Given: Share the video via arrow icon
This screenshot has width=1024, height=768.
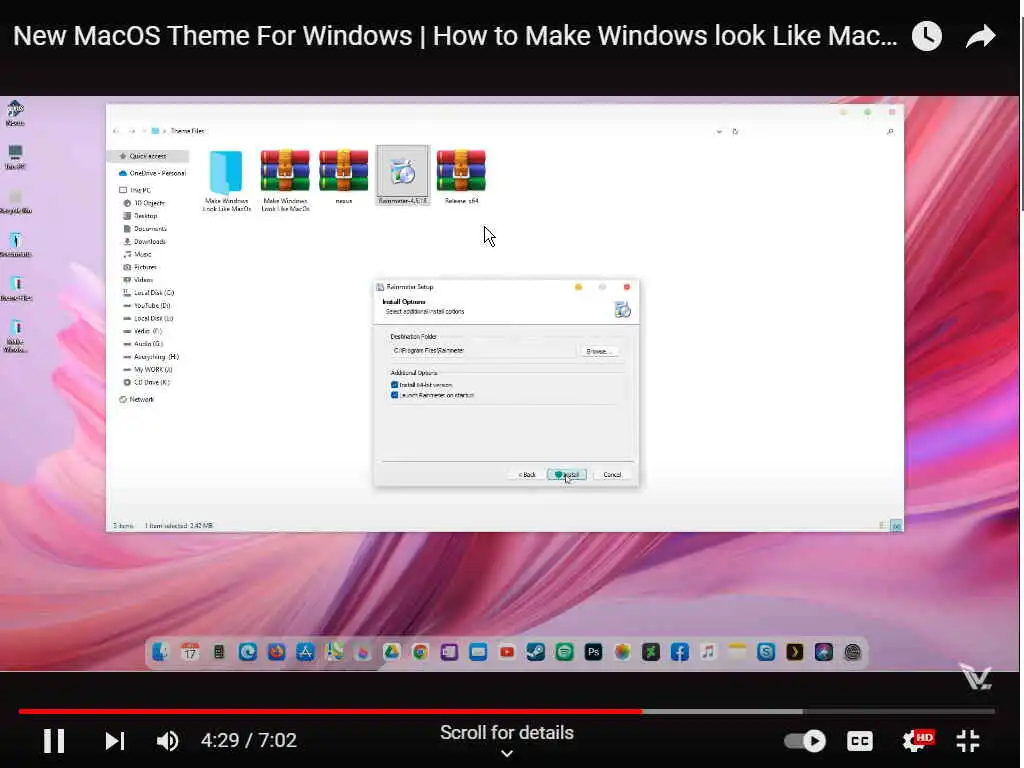Looking at the screenshot, I should 980,36.
